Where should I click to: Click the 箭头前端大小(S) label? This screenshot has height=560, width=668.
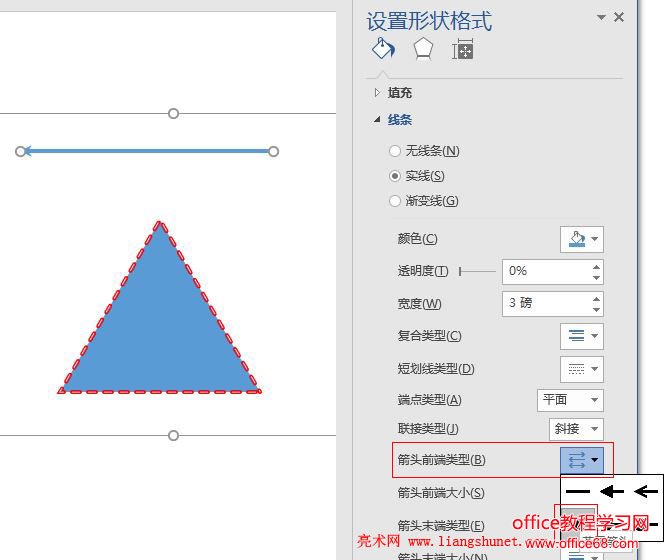(441, 493)
